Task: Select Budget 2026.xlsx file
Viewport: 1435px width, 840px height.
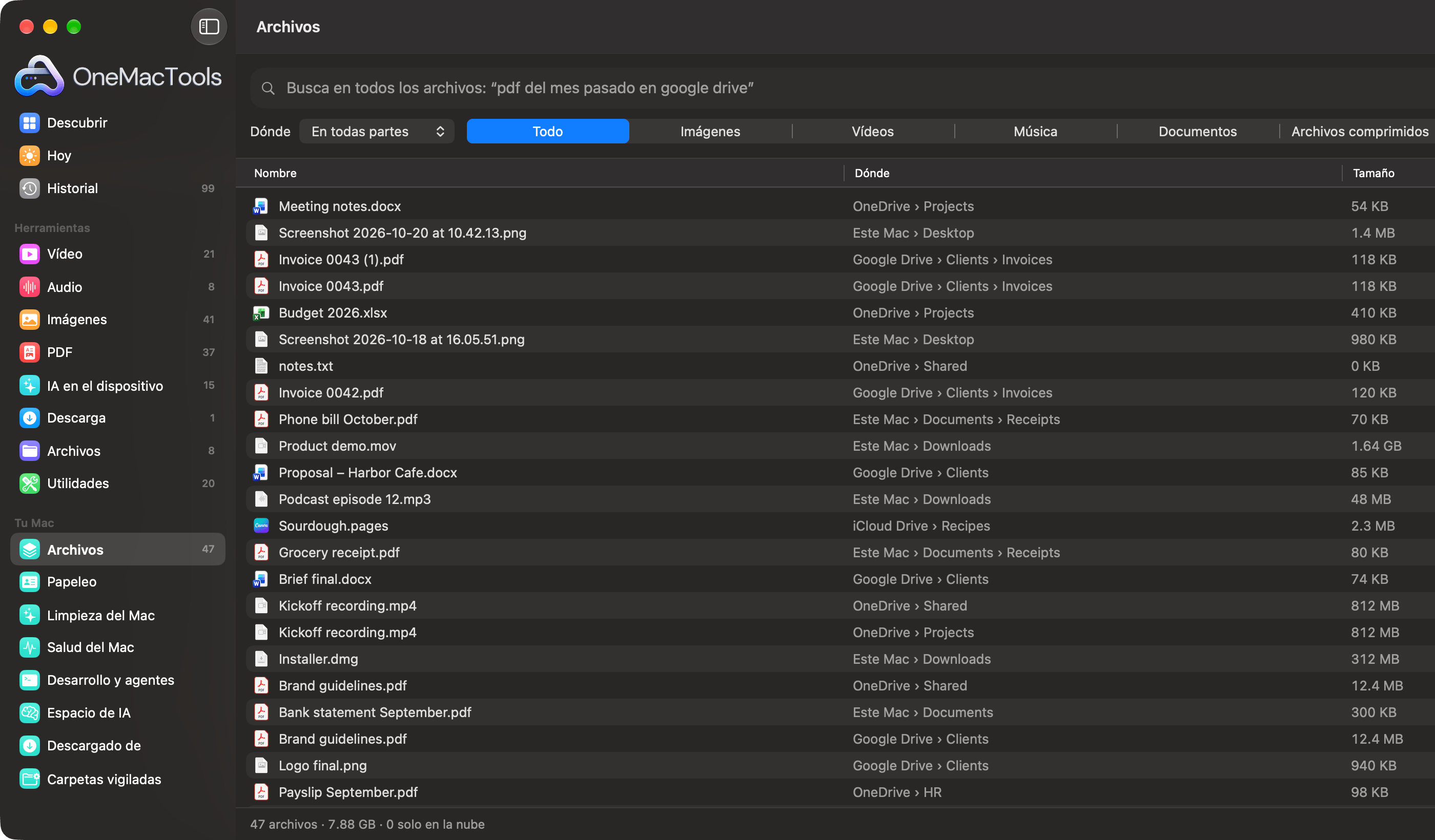Action: pyautogui.click(x=840, y=312)
